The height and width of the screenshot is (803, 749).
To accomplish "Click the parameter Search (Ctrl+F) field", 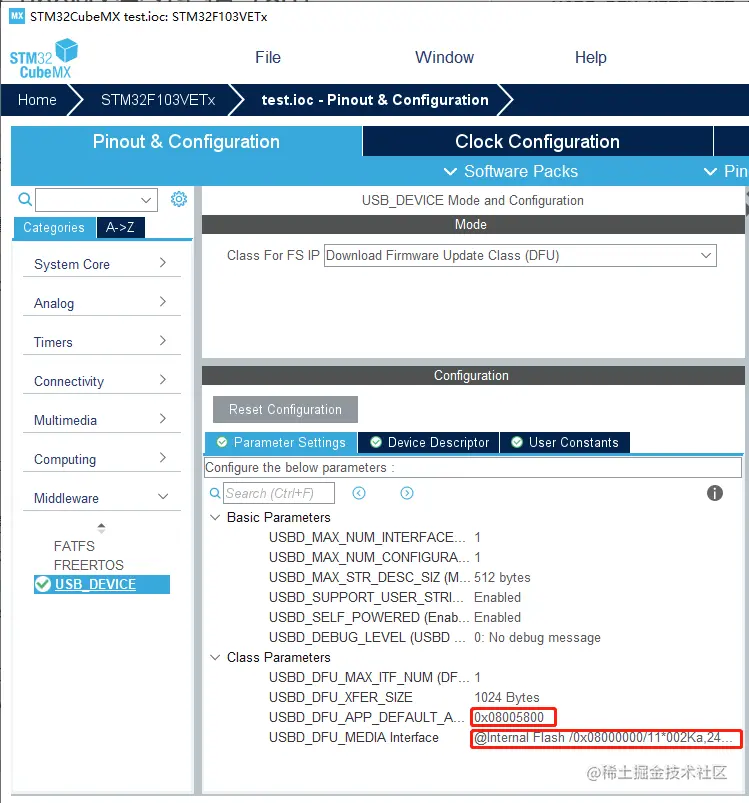I will pyautogui.click(x=279, y=493).
